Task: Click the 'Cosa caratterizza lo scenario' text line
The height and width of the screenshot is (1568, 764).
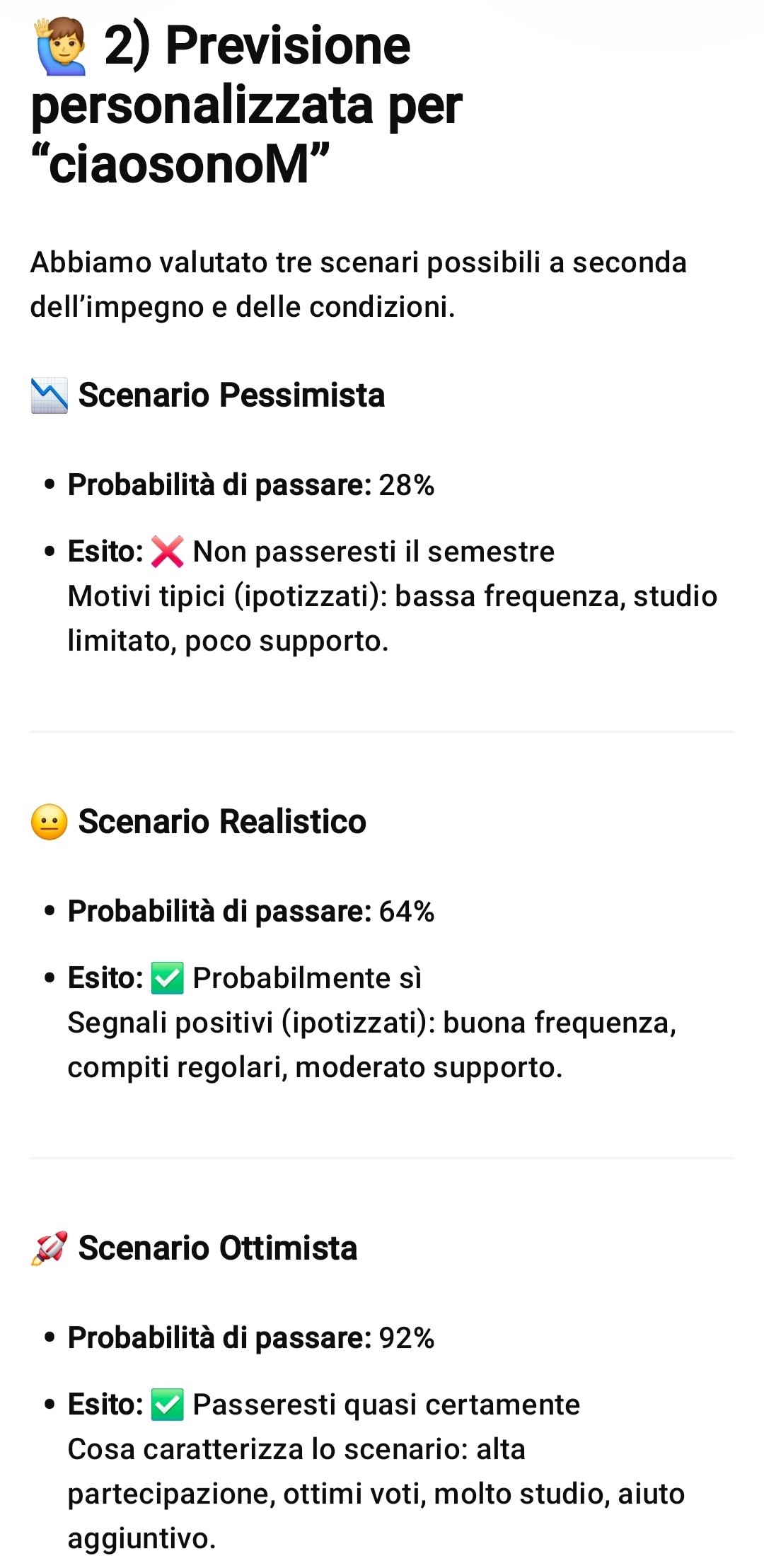Action: [296, 1449]
